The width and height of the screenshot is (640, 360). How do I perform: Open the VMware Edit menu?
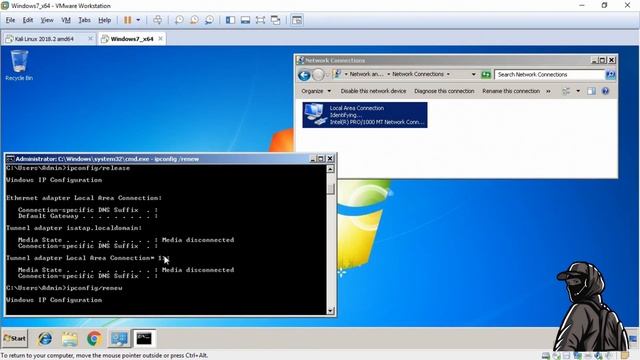point(28,20)
